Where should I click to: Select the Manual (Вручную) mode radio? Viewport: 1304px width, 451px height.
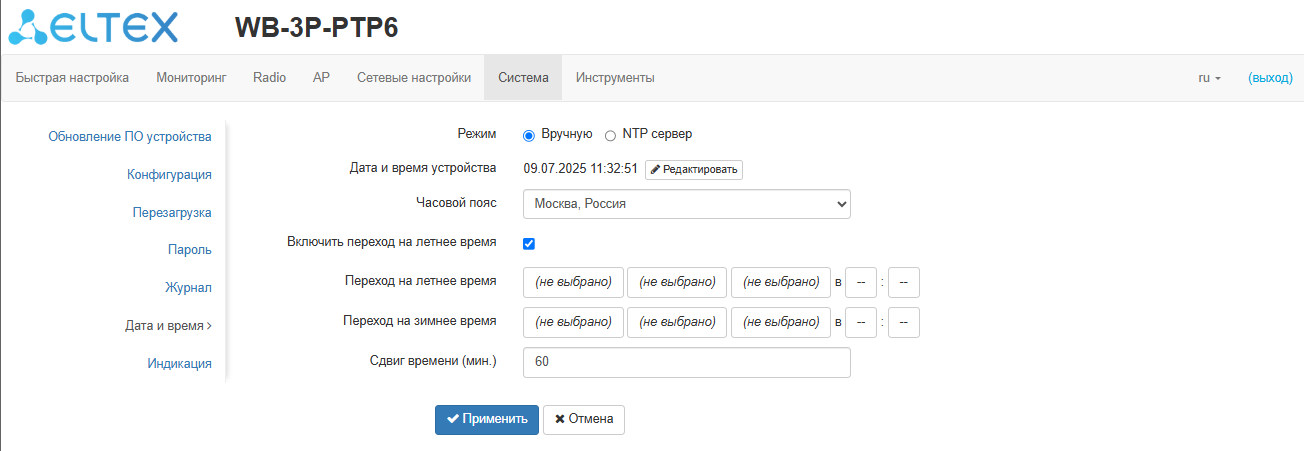(x=529, y=135)
